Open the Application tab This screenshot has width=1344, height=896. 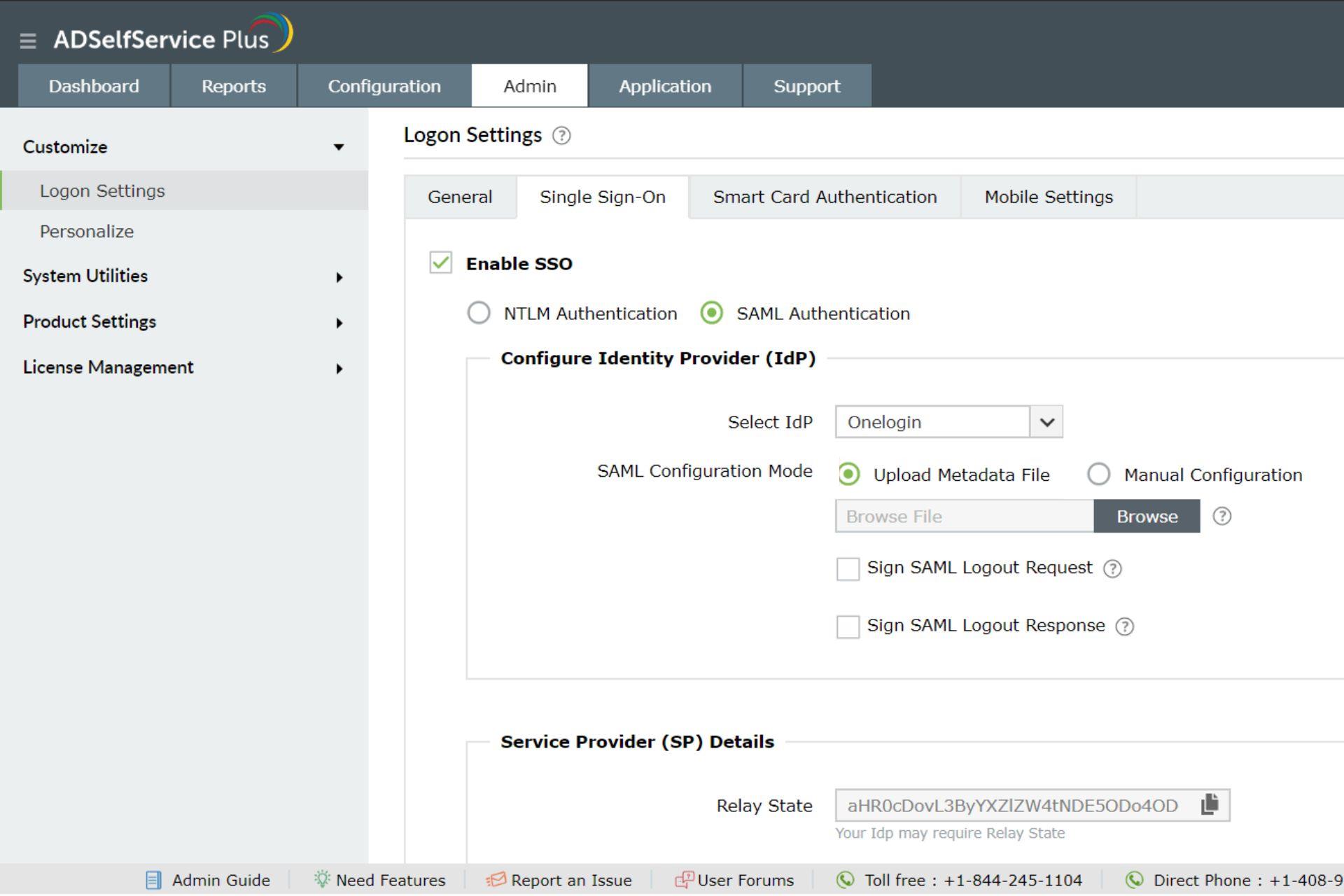(x=665, y=86)
